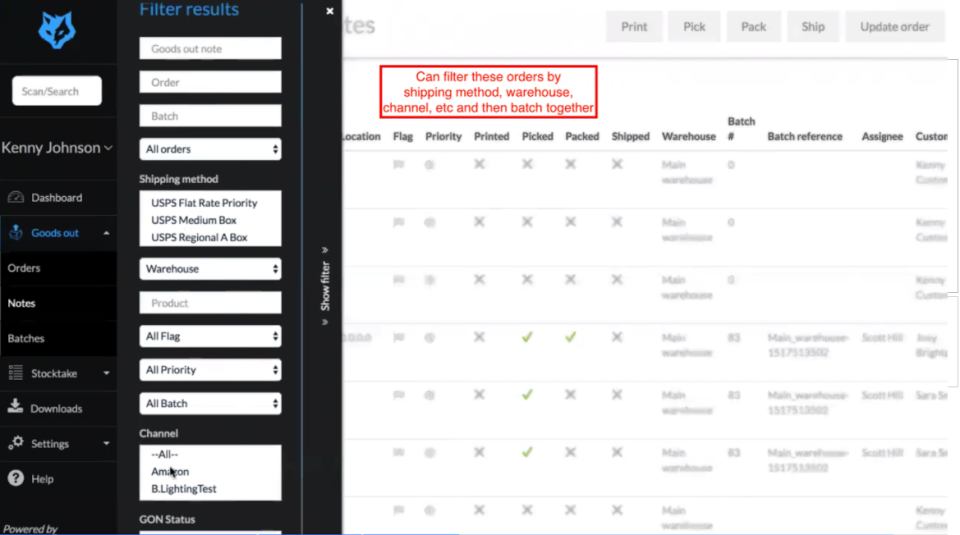Viewport: 960px width, 535px height.
Task: Open the Help menu item
Action: click(42, 479)
